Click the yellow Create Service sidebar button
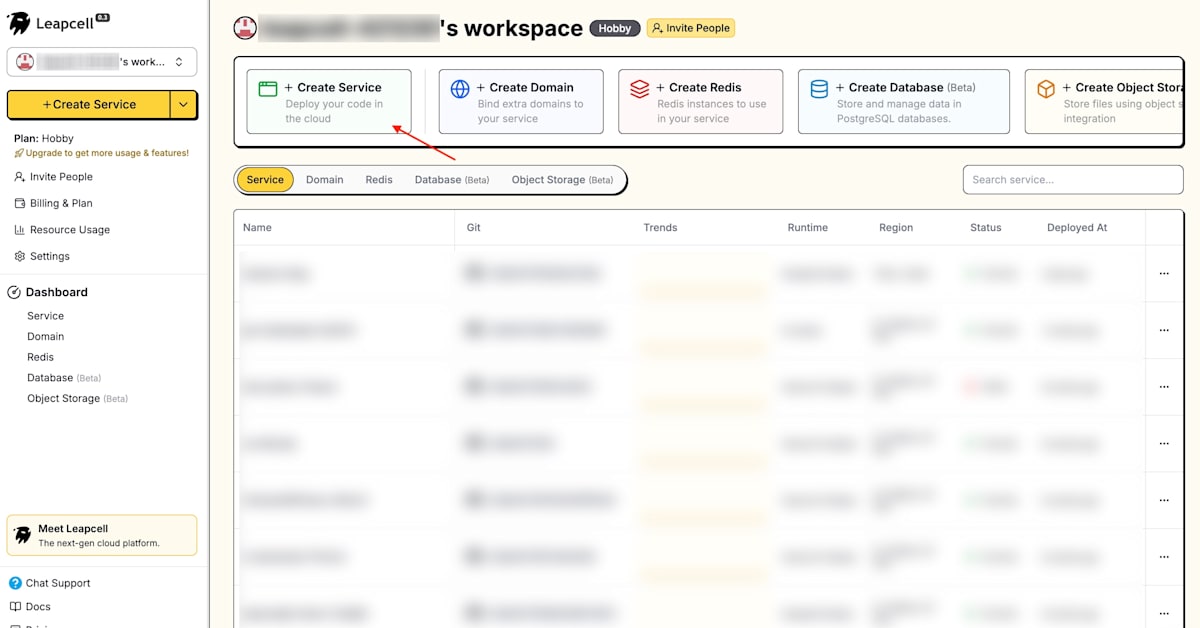 [x=88, y=104]
